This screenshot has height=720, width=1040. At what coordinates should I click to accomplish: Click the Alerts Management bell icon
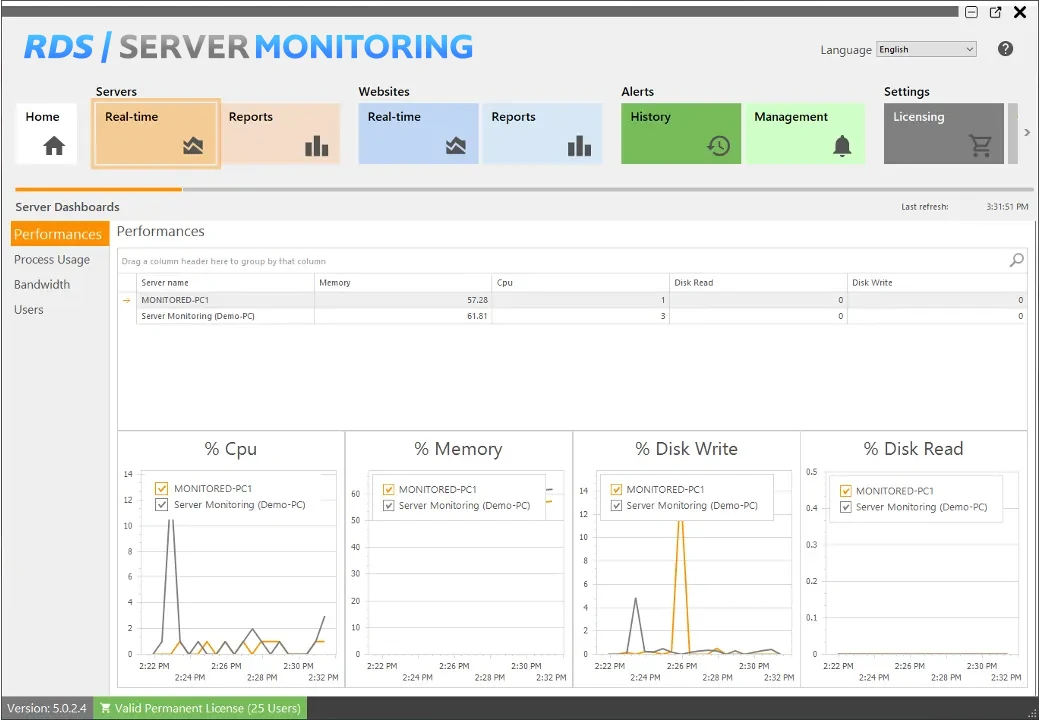[x=842, y=146]
